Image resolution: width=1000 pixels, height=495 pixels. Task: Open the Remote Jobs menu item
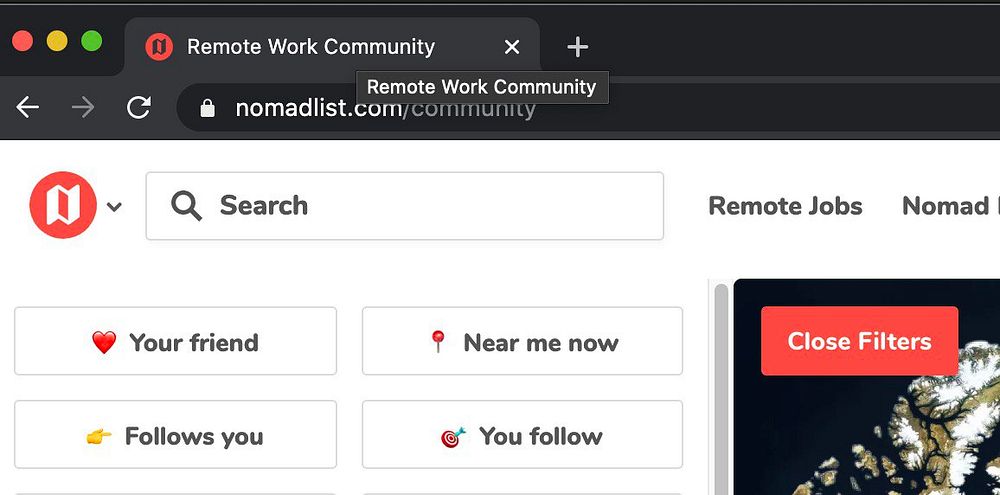785,205
